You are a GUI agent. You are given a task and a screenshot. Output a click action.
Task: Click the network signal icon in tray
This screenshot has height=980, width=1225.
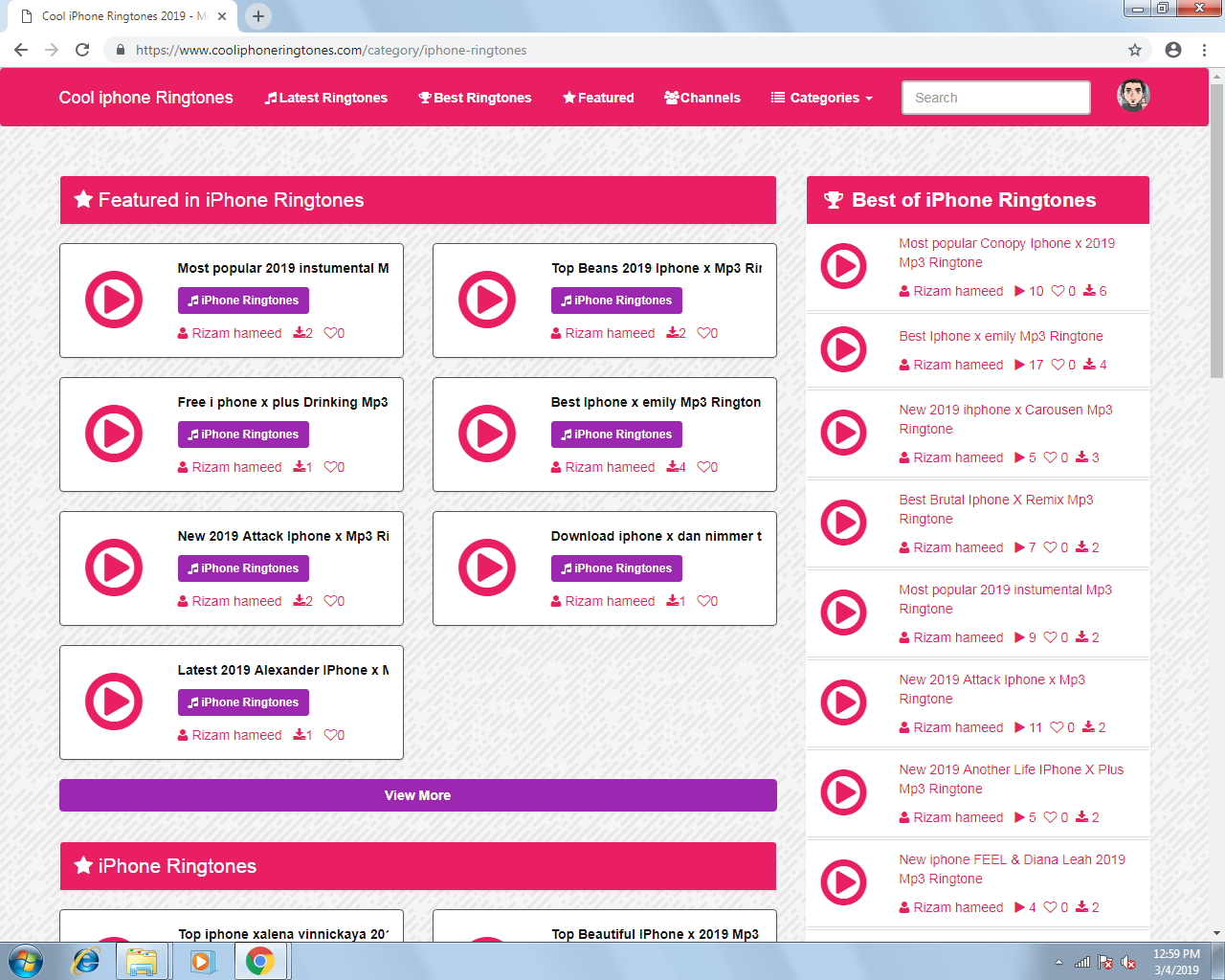1082,962
